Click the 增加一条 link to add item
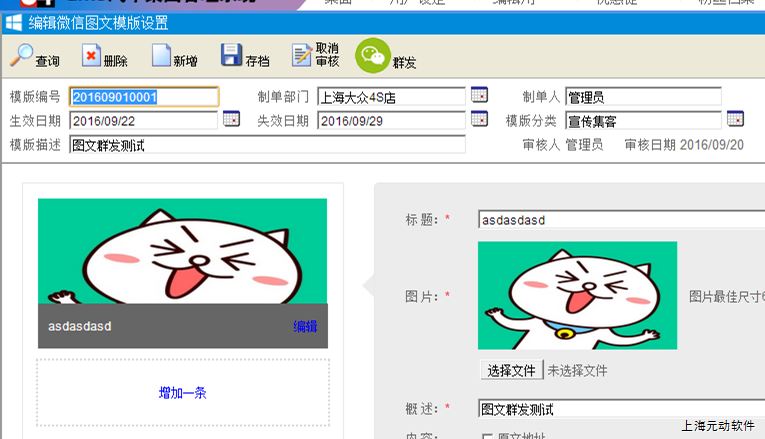The width and height of the screenshot is (765, 439). [x=183, y=393]
